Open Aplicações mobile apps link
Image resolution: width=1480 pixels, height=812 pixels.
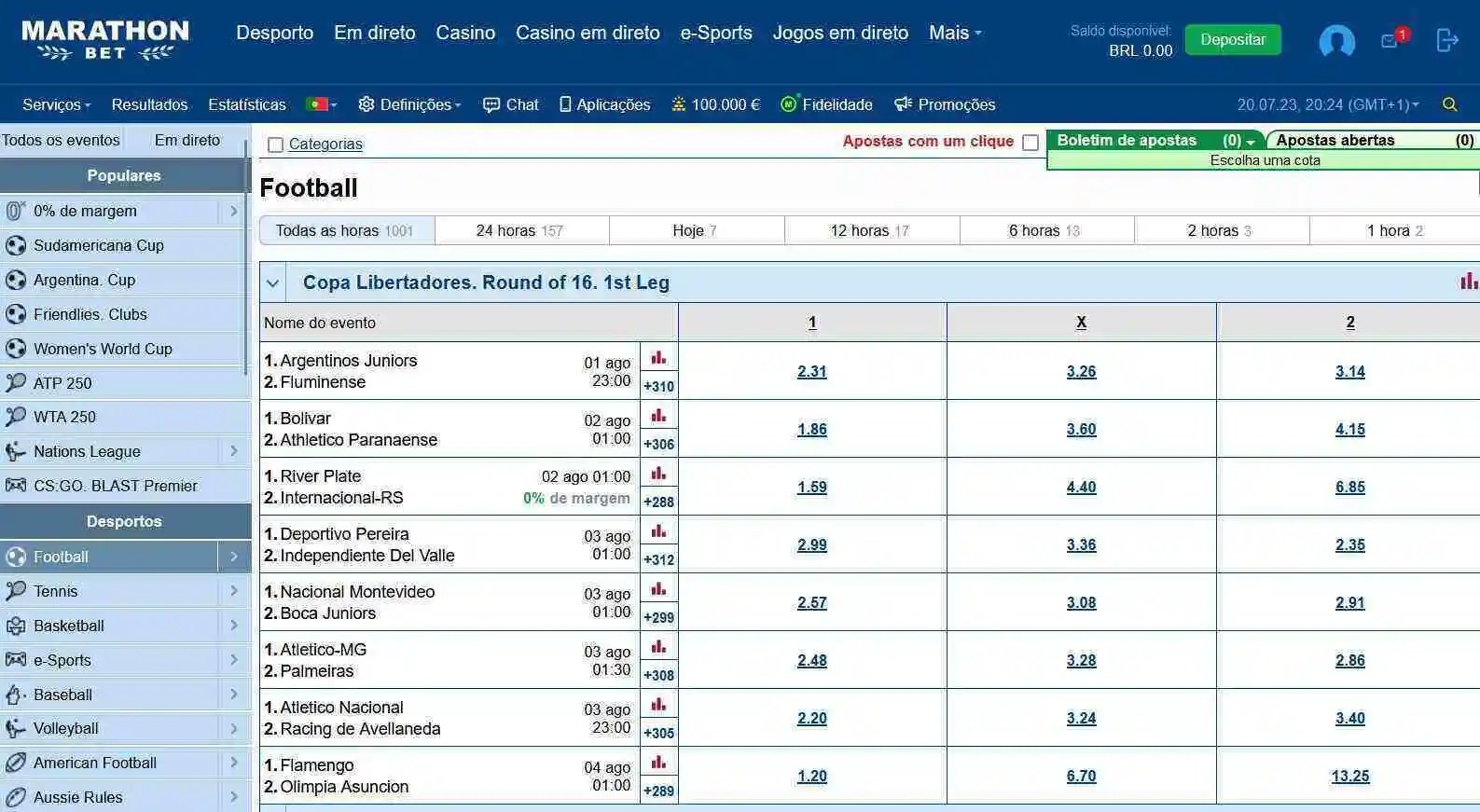pyautogui.click(x=604, y=104)
